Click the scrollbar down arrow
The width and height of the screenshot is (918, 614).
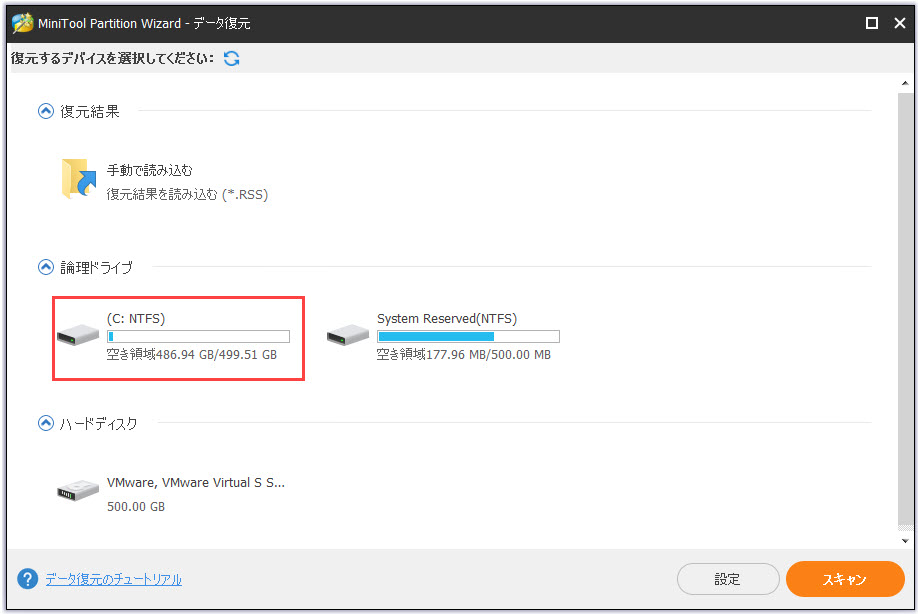coord(905,541)
